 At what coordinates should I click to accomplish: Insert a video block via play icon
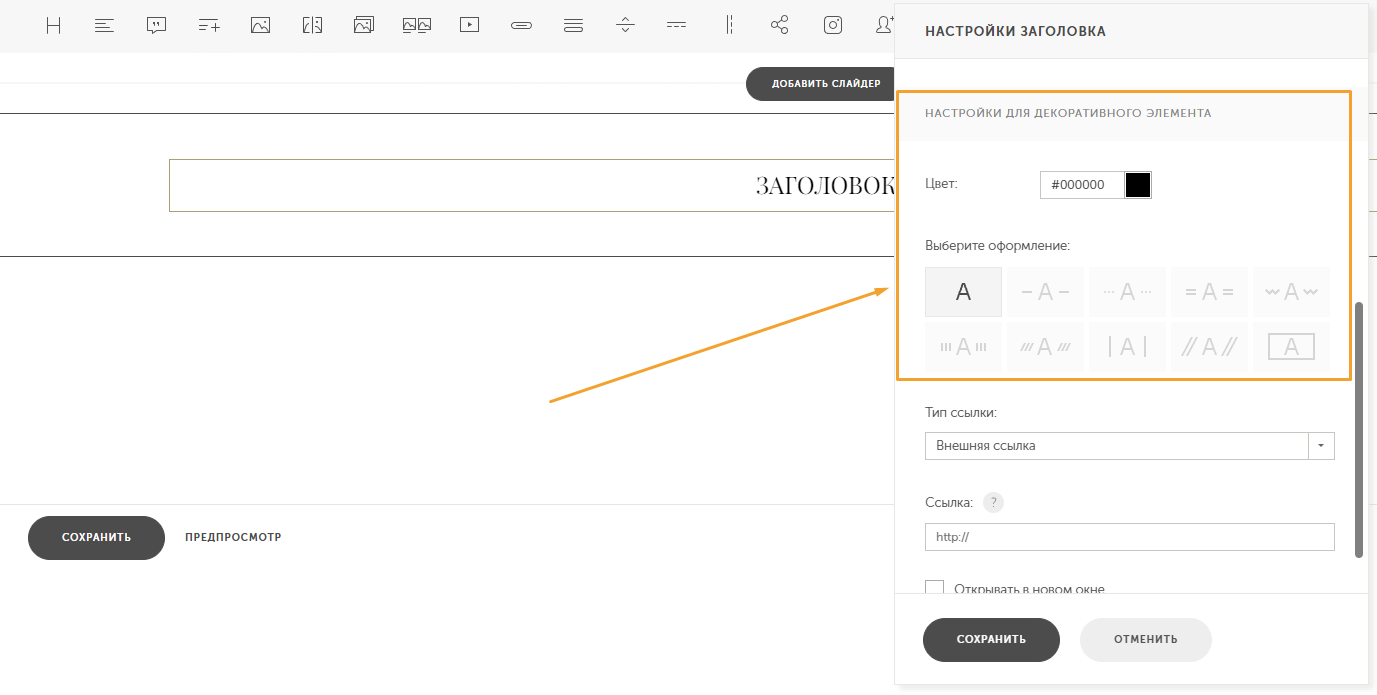[x=470, y=26]
